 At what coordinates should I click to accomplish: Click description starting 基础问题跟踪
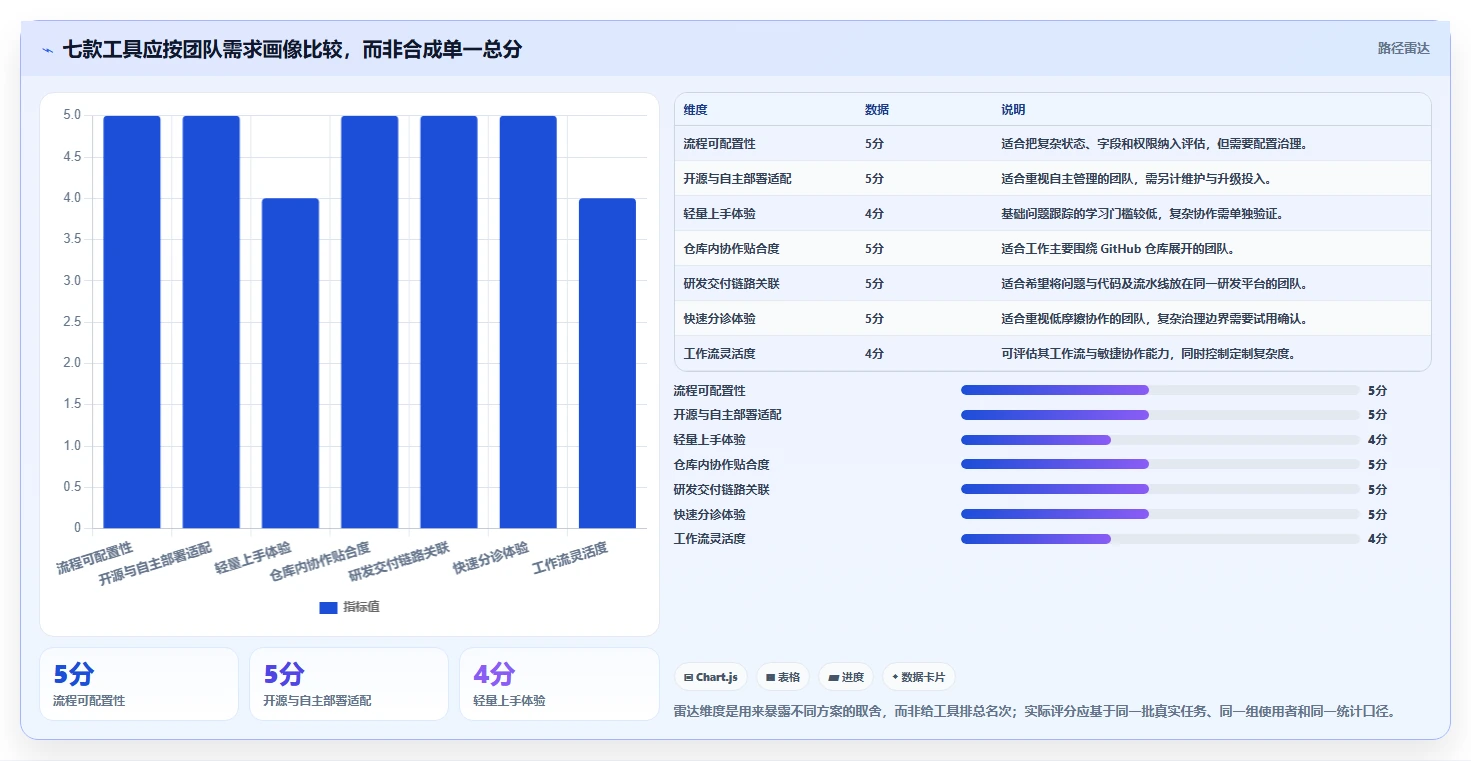click(1142, 214)
